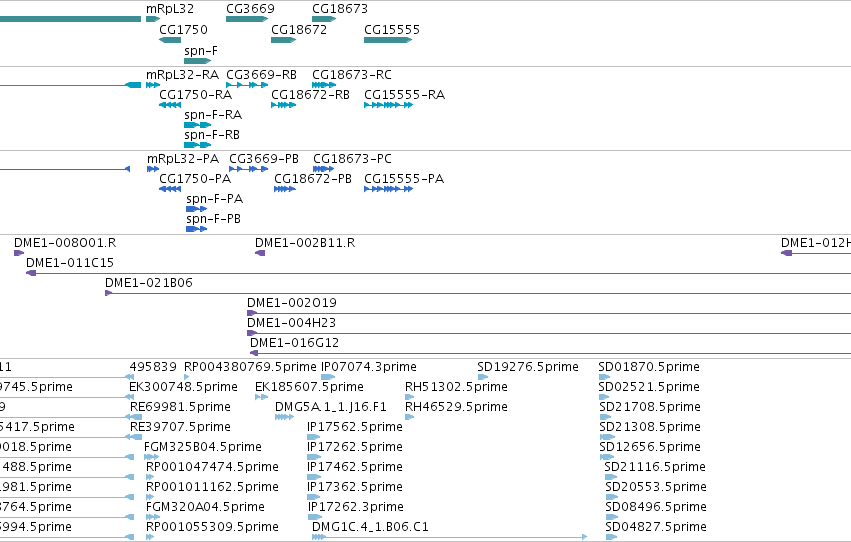Open the mRpL32-PA protein feature

pyautogui.click(x=153, y=169)
